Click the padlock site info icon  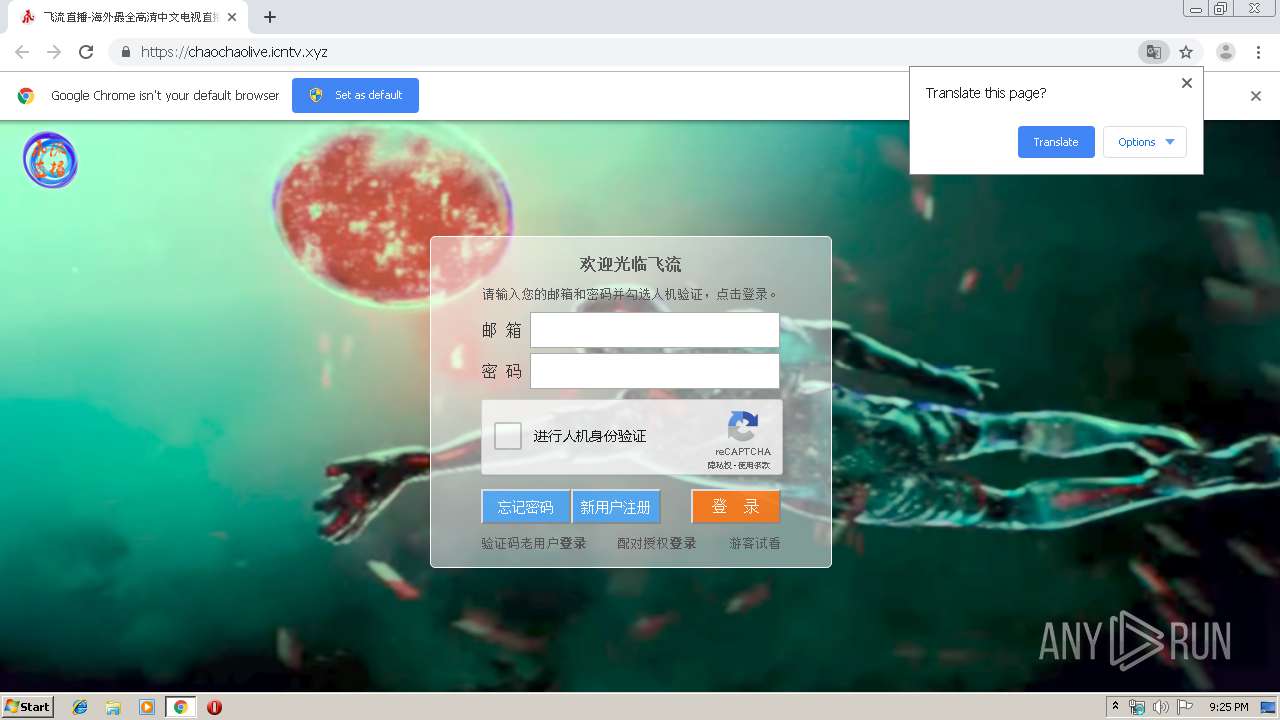125,52
